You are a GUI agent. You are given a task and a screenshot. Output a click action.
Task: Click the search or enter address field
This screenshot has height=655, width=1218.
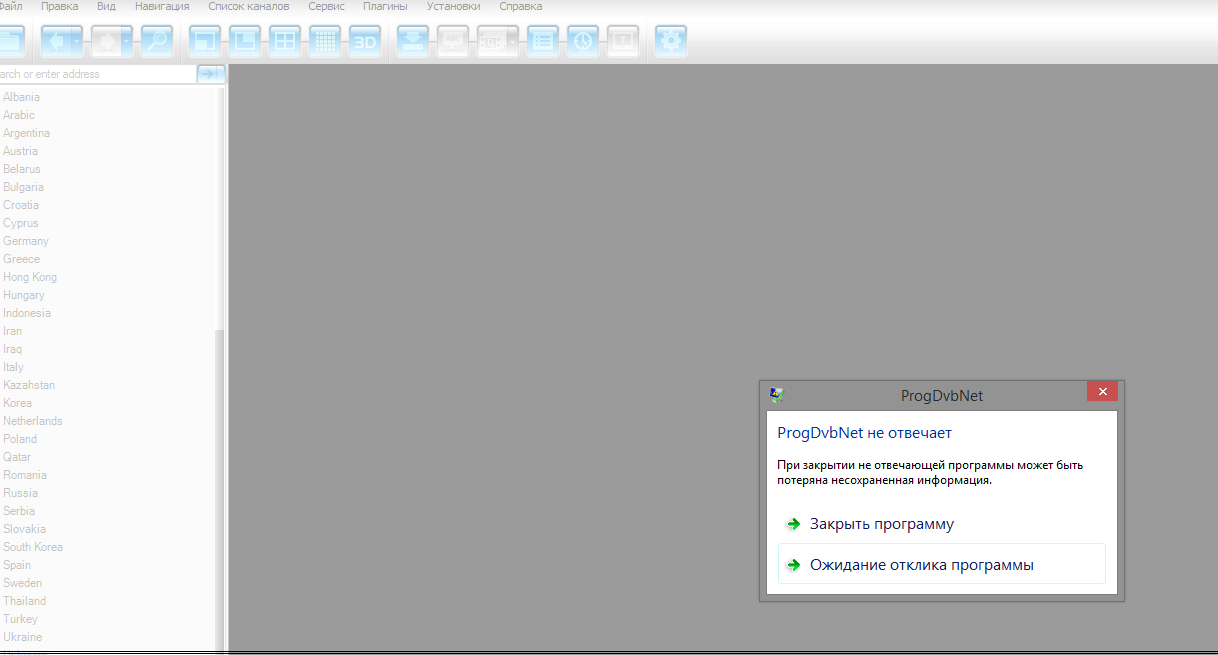coord(95,74)
